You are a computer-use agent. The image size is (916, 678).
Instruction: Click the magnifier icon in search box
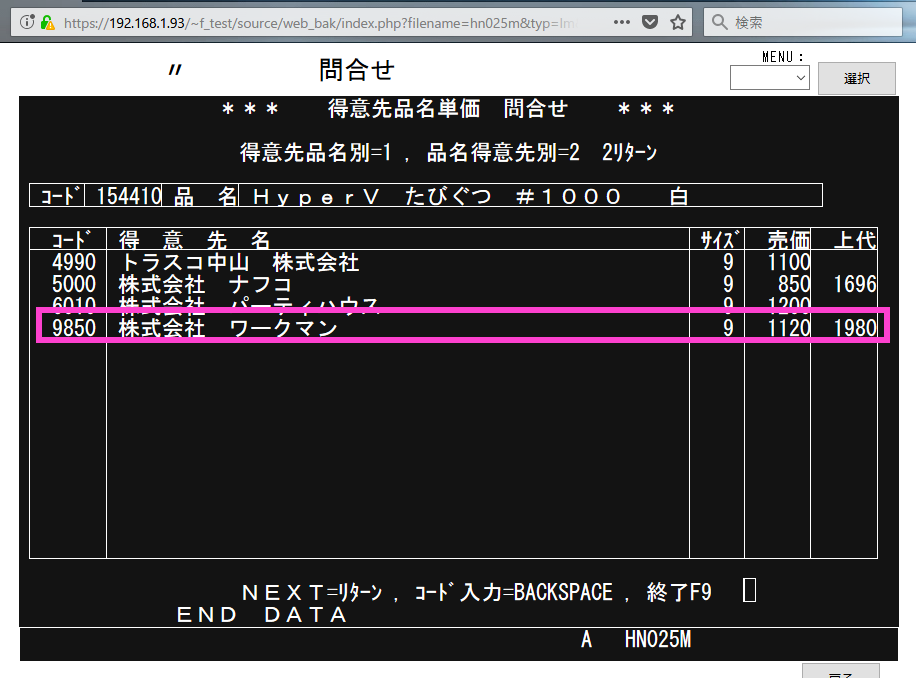[x=720, y=22]
